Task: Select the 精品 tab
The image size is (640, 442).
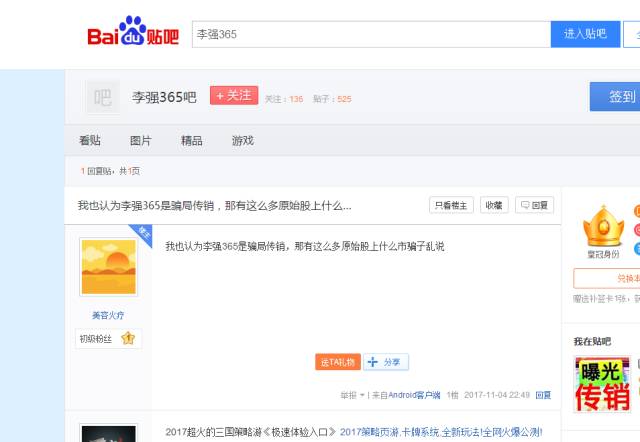Action: 192,141
